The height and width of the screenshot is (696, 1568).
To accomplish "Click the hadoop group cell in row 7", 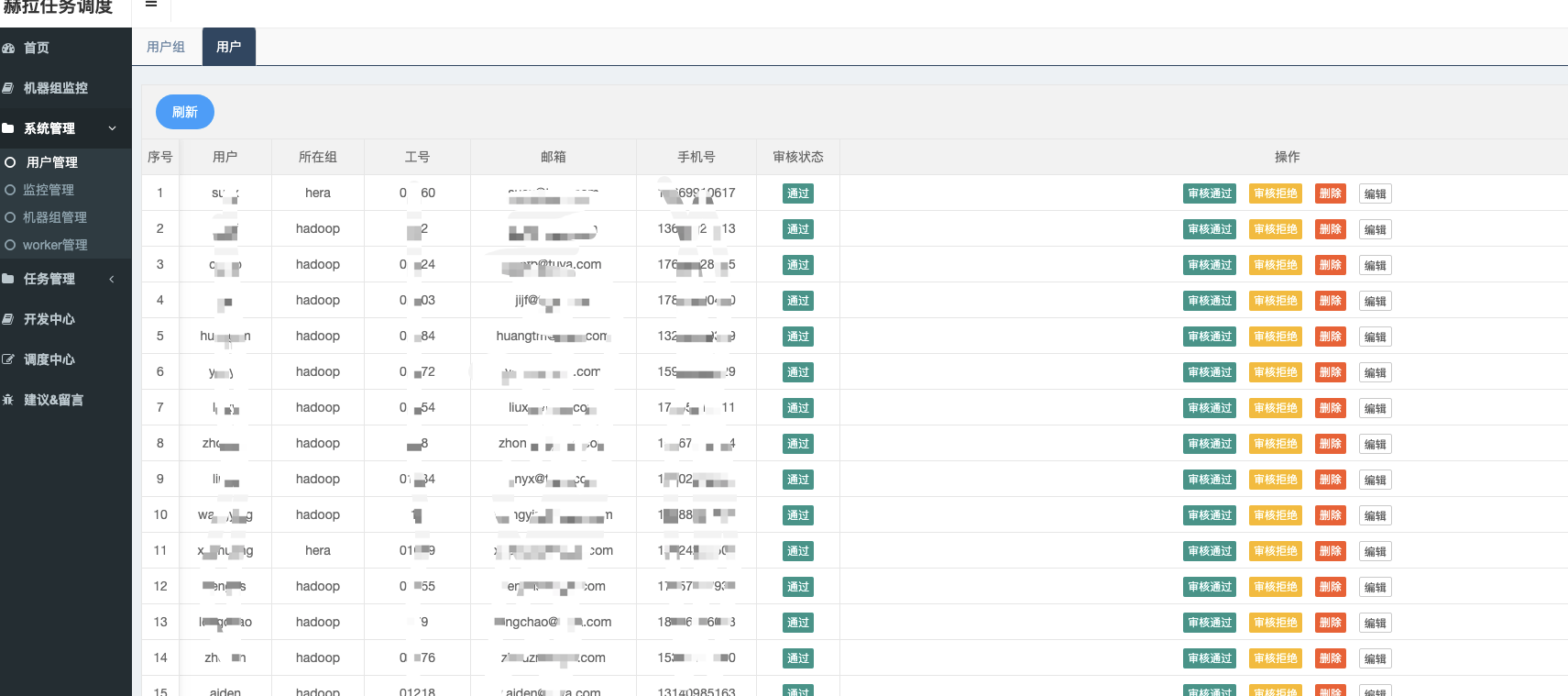I will click(318, 407).
